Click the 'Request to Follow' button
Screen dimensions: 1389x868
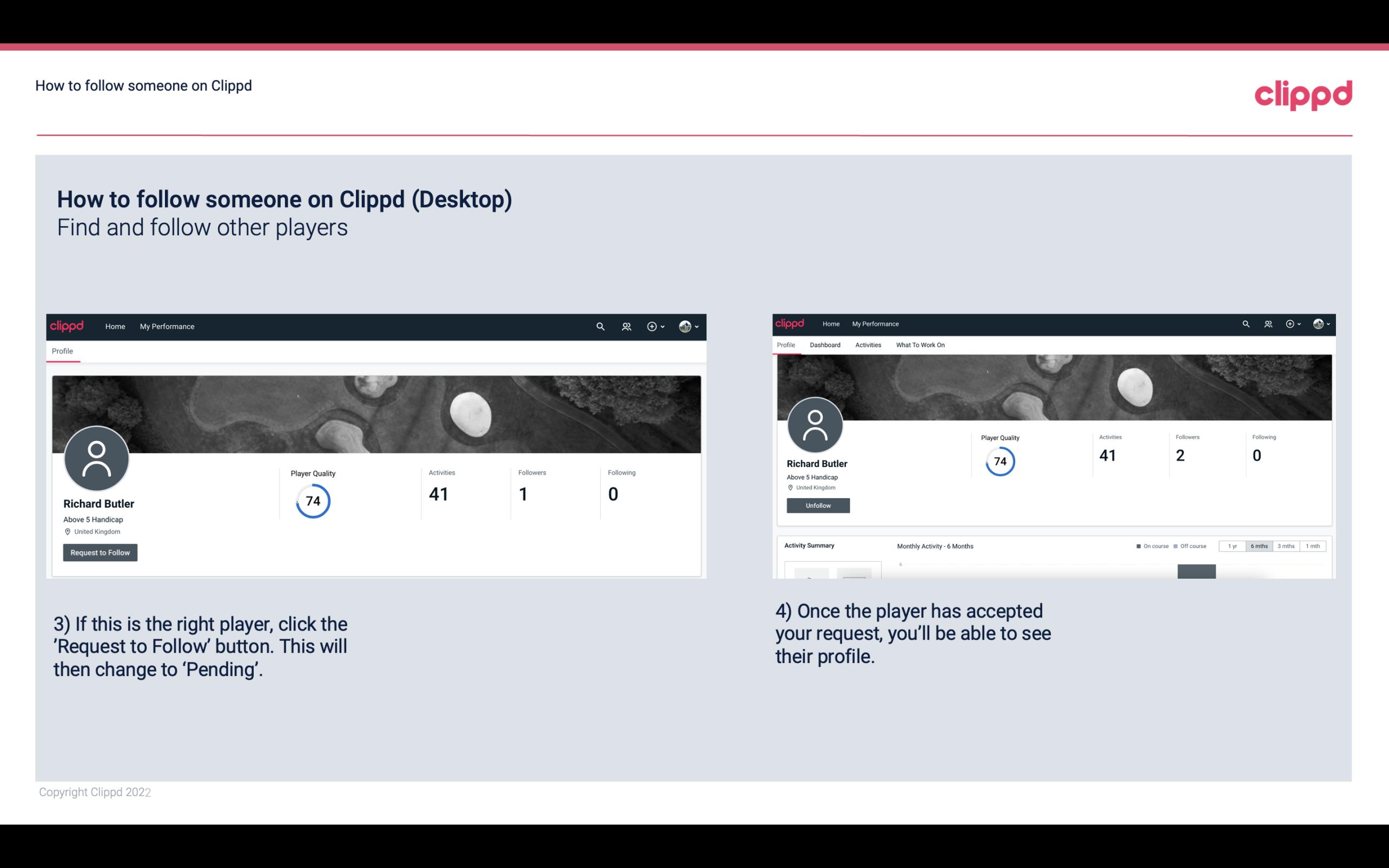(x=100, y=552)
